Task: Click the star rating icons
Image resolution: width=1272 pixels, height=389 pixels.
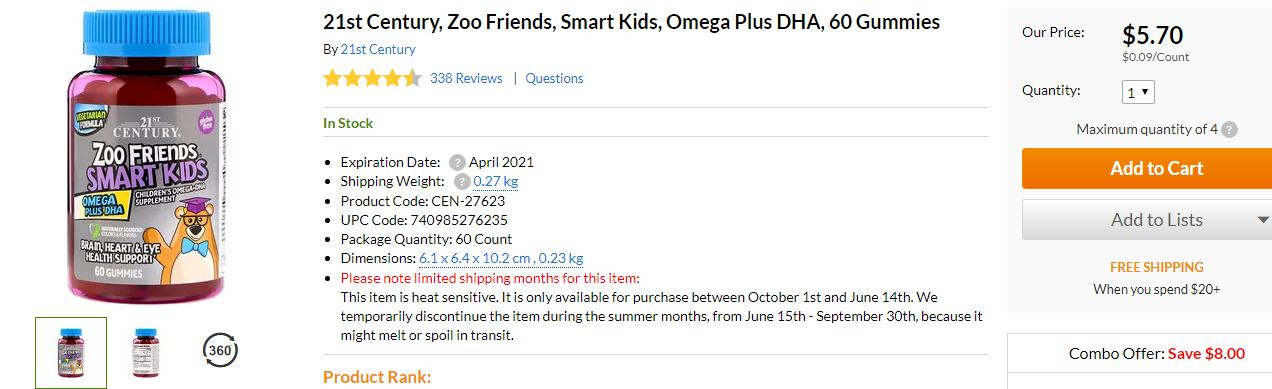Action: [x=372, y=78]
